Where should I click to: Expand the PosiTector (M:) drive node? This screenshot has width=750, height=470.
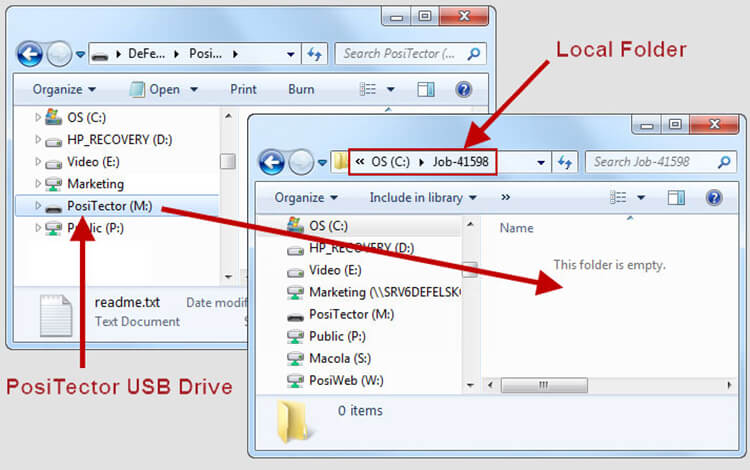(x=39, y=206)
